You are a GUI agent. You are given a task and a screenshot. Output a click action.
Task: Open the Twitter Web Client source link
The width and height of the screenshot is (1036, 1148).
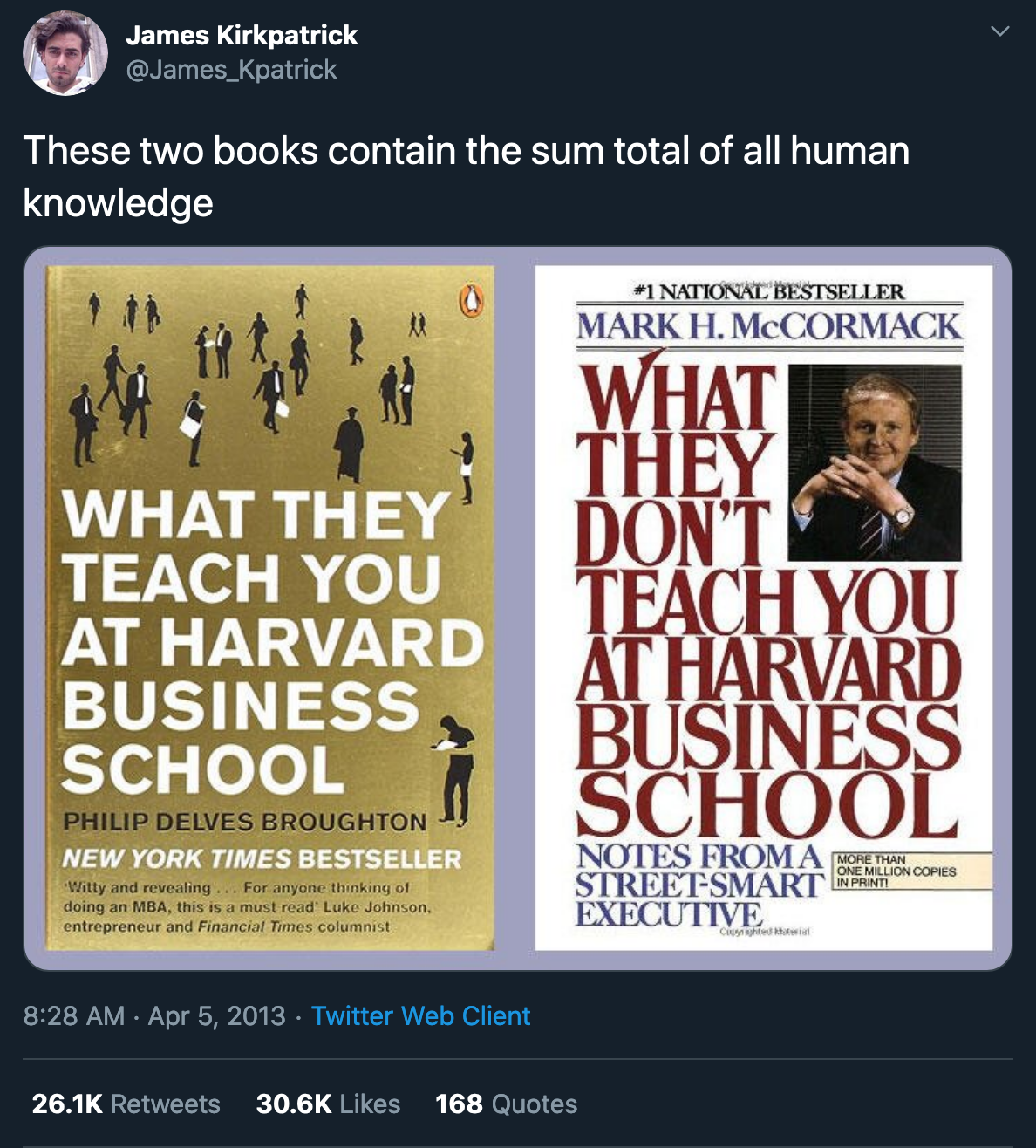click(420, 1015)
